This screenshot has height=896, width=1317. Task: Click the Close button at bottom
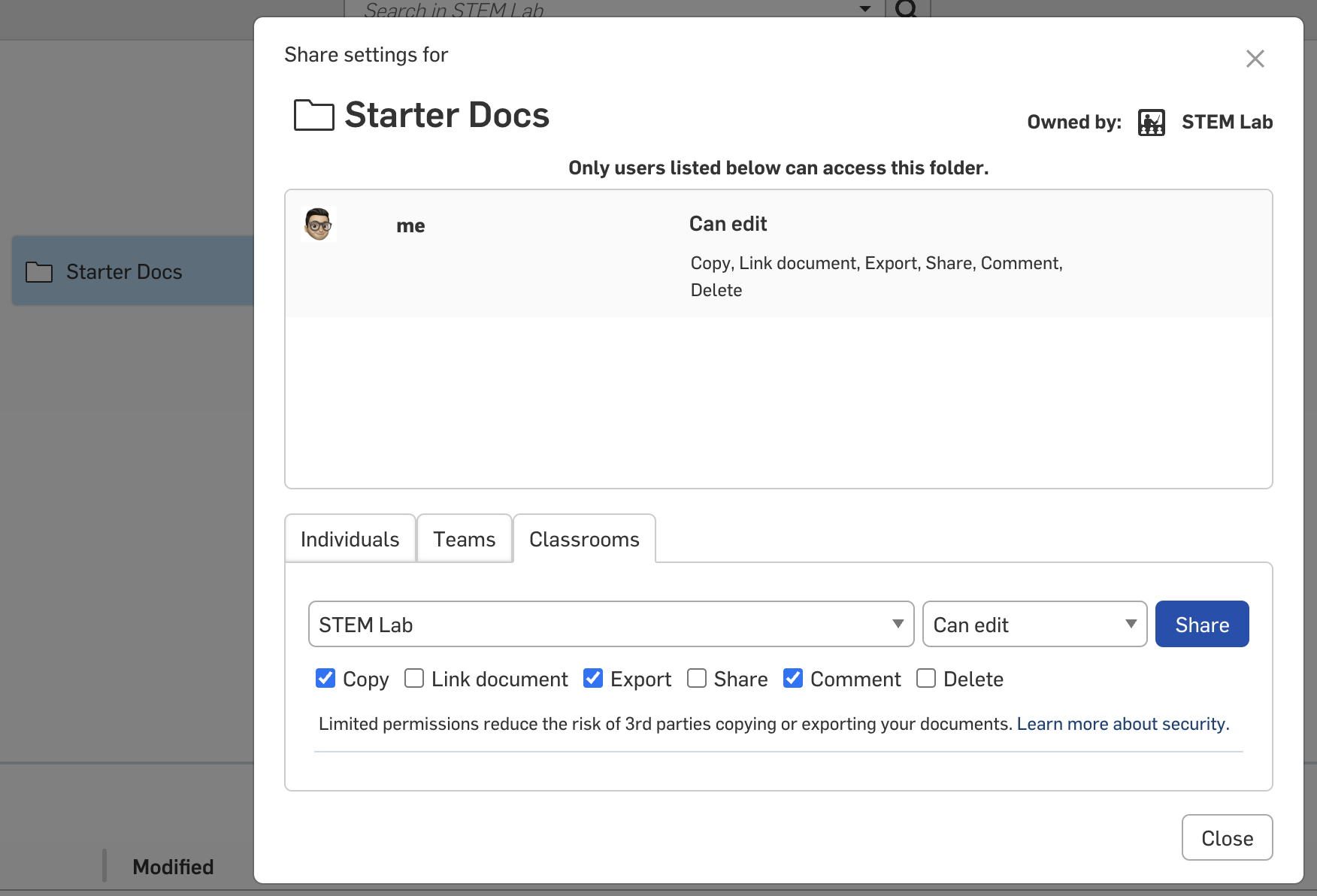click(x=1226, y=837)
